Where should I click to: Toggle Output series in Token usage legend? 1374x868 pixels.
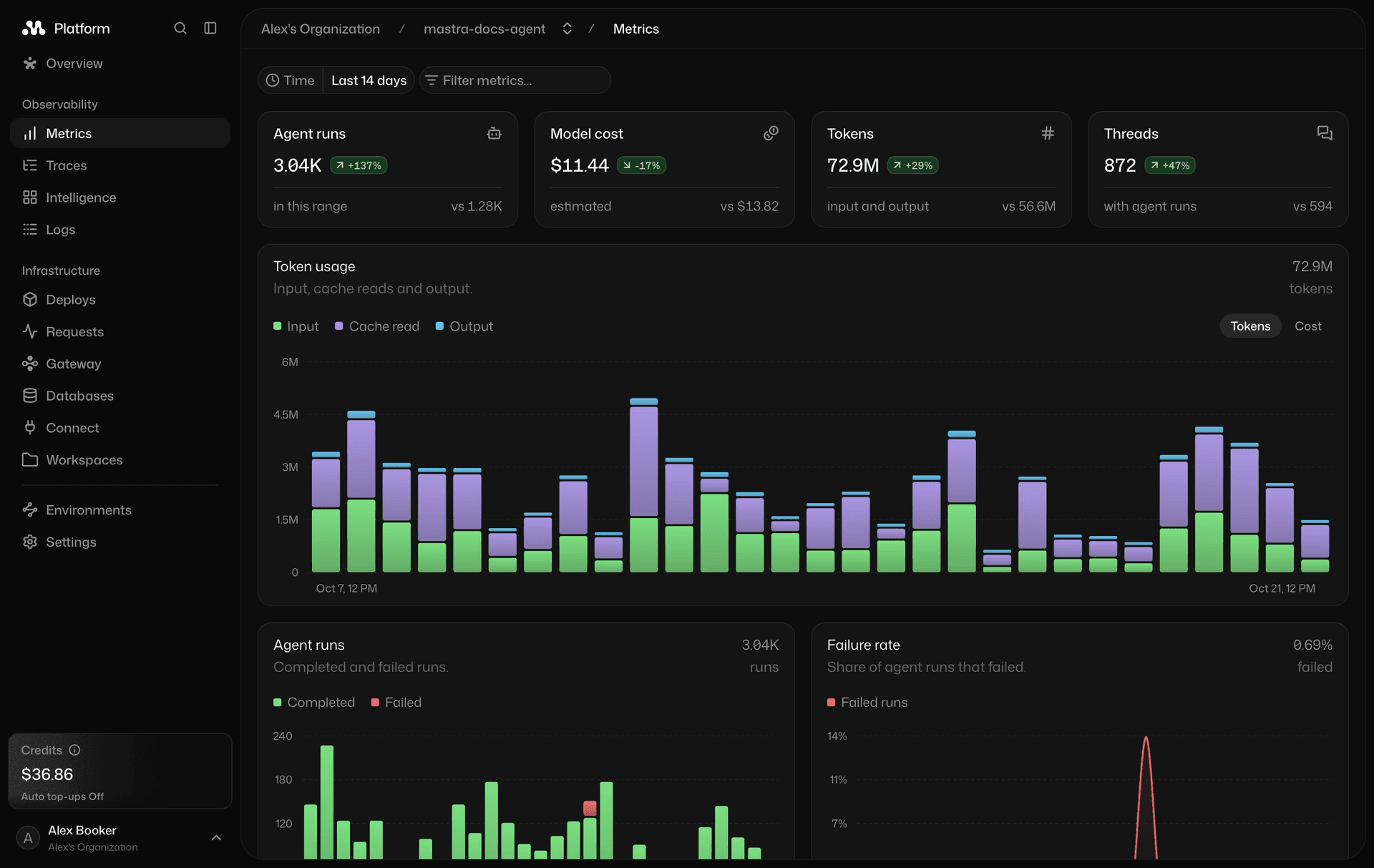coord(464,326)
